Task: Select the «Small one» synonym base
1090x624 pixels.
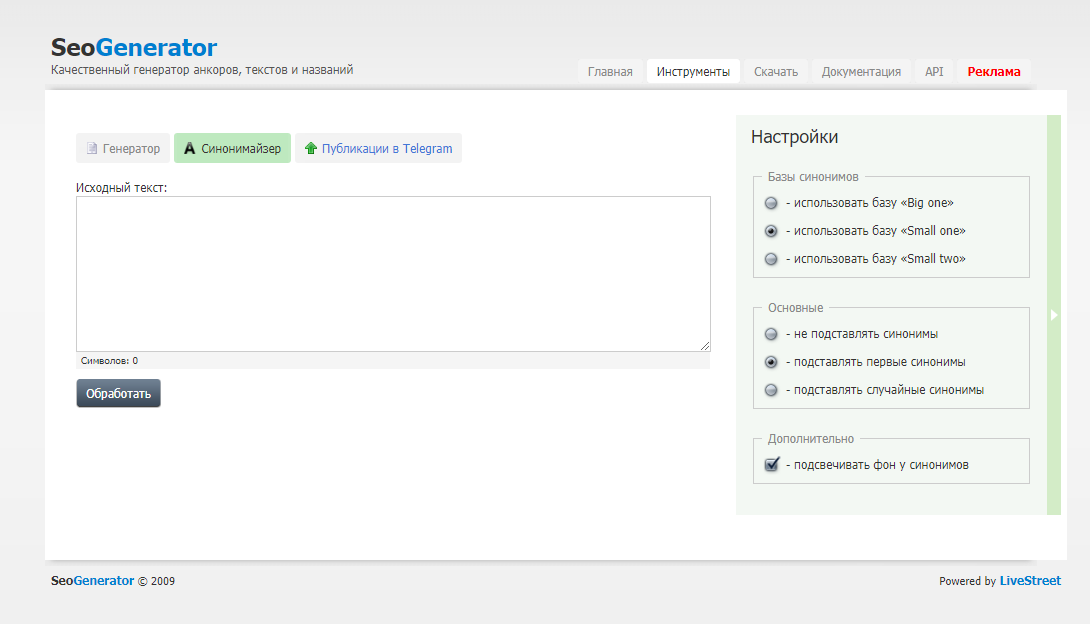Action: (x=771, y=231)
